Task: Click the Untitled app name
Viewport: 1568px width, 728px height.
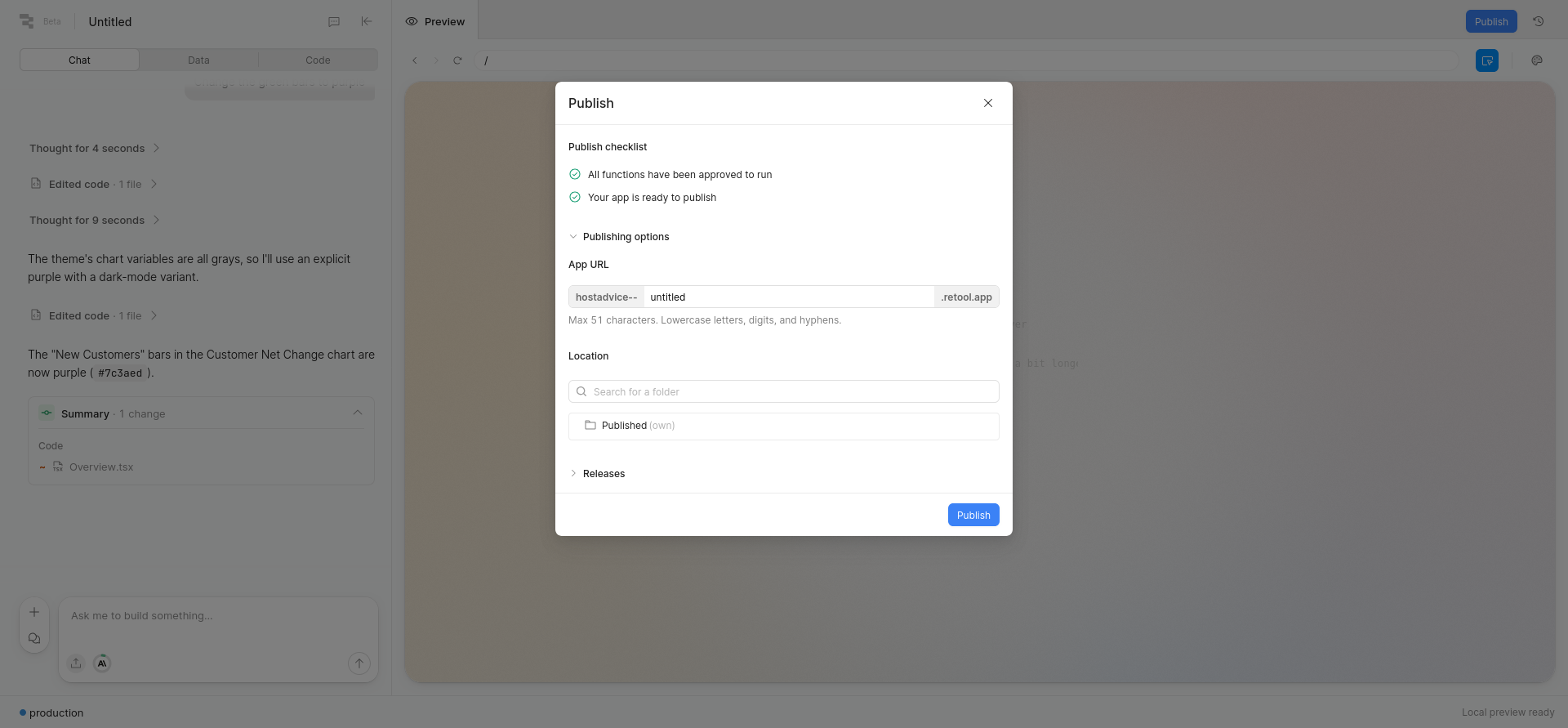Action: click(110, 22)
